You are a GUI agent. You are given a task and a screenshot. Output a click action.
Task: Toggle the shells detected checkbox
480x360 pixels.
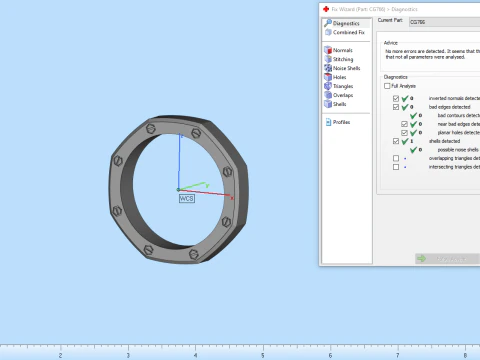pyautogui.click(x=396, y=141)
